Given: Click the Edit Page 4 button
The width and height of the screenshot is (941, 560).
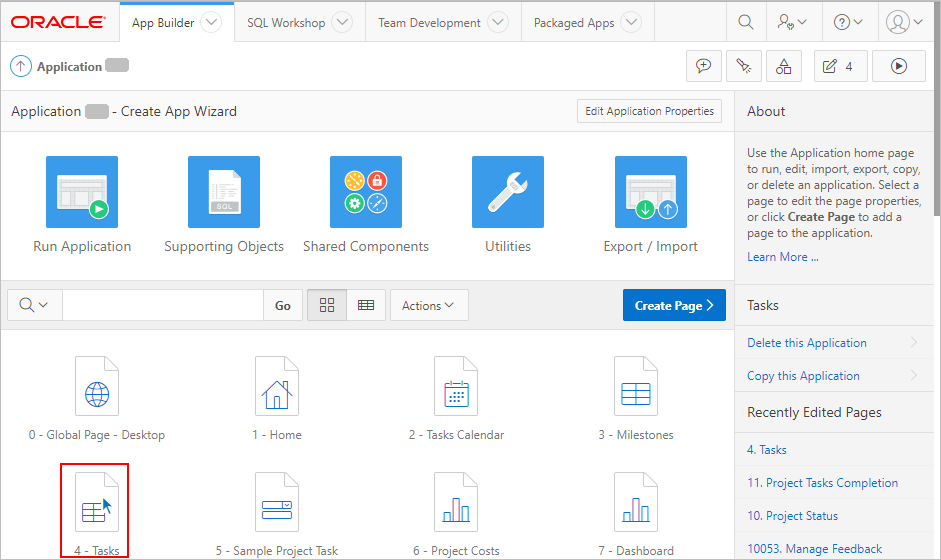Looking at the screenshot, I should (840, 66).
